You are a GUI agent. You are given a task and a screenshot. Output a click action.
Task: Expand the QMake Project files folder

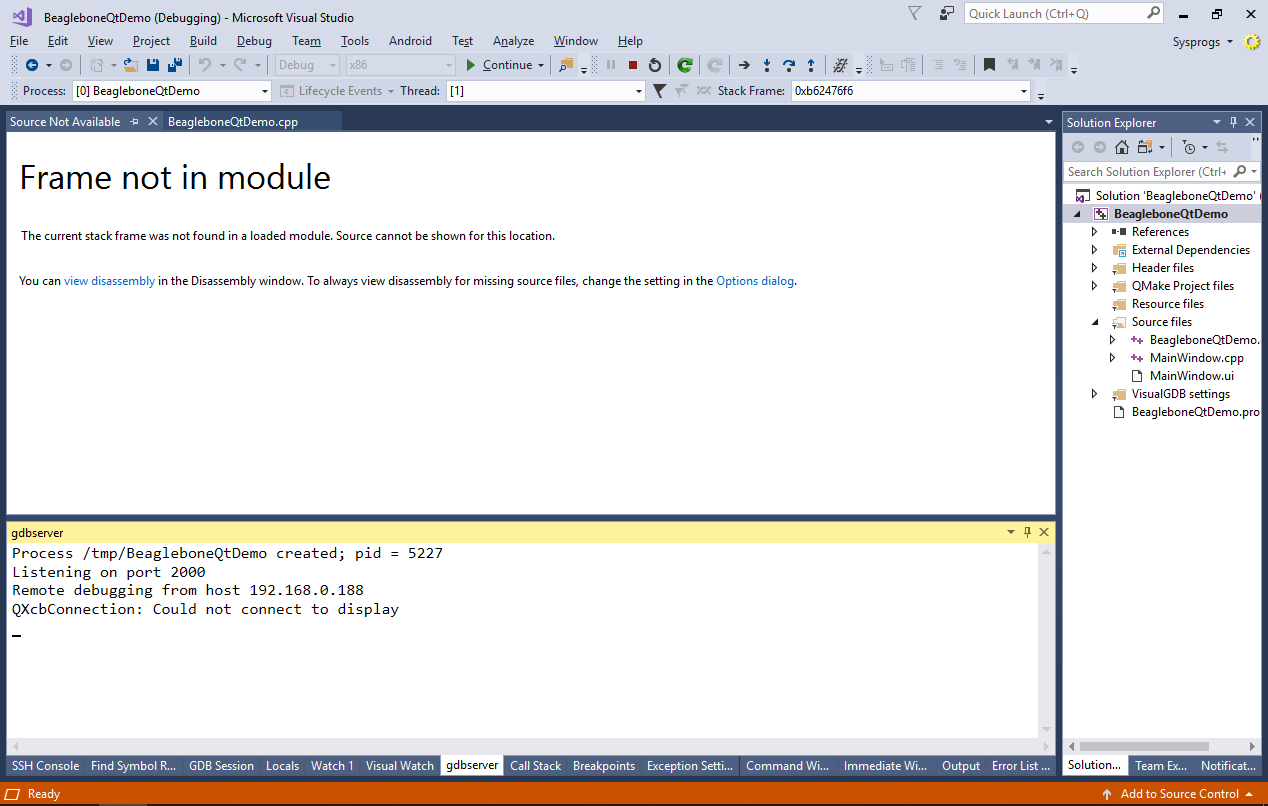(1095, 286)
